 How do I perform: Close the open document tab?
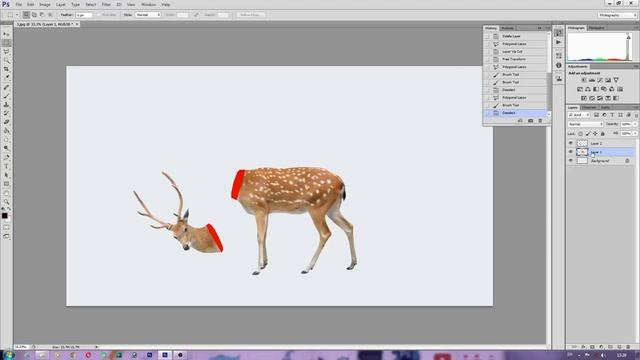point(77,24)
